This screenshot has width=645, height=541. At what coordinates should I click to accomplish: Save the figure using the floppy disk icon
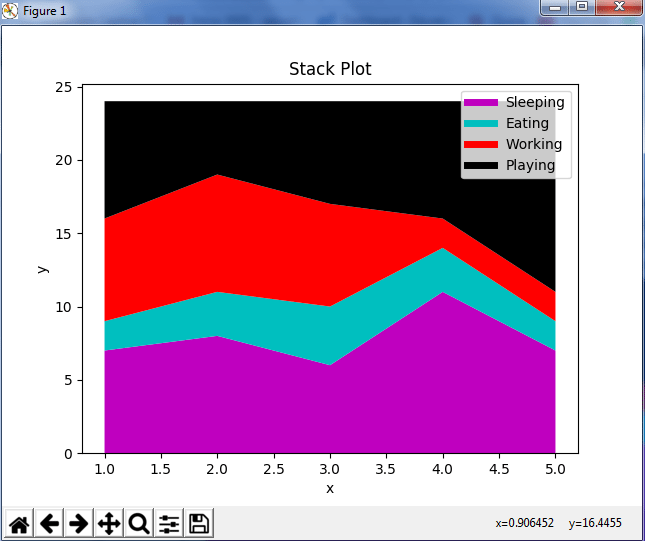(x=199, y=523)
